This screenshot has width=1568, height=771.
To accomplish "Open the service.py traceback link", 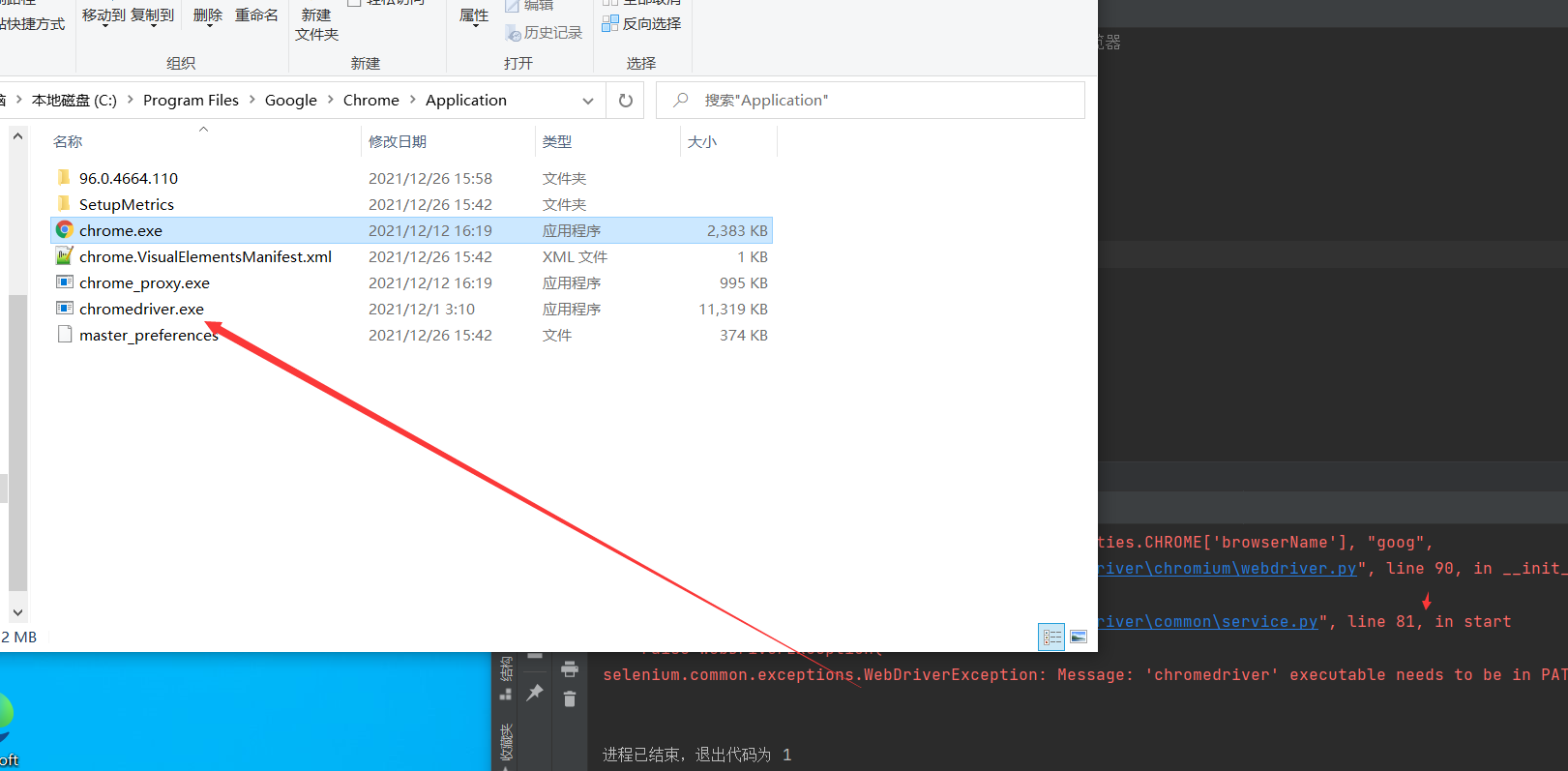I will pyautogui.click(x=1207, y=622).
